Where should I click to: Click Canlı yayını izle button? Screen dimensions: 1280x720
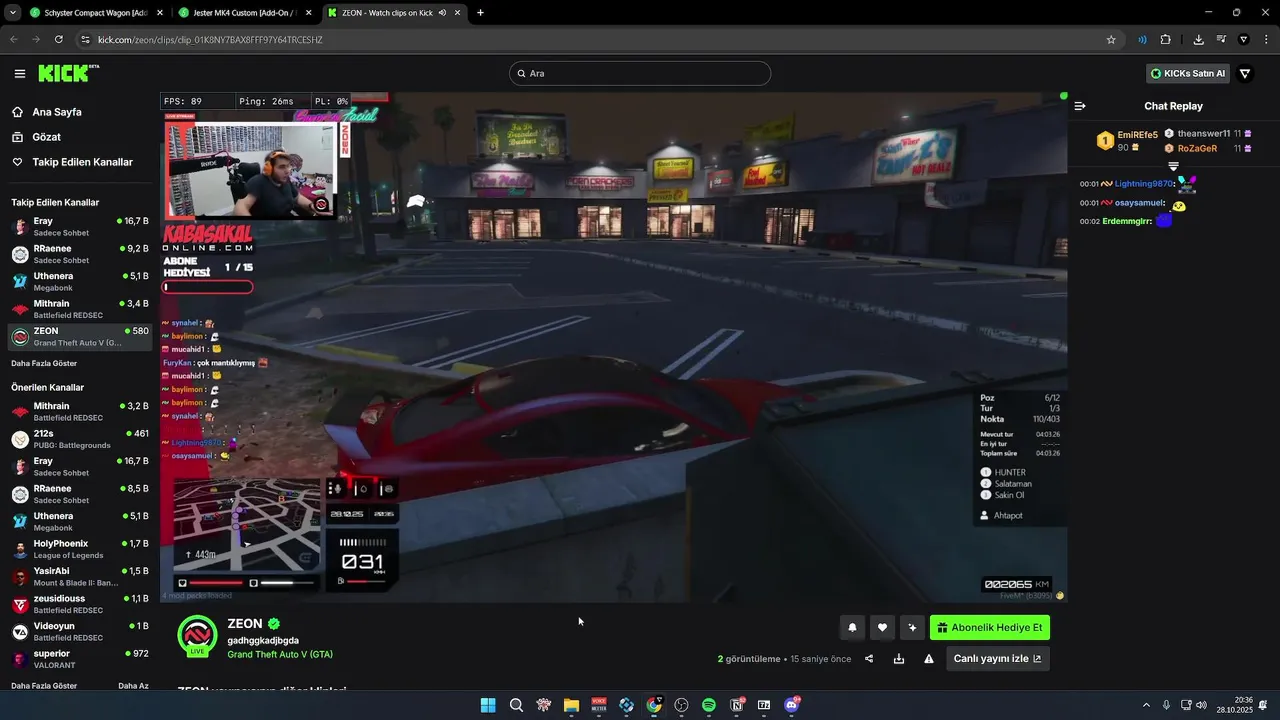click(997, 659)
